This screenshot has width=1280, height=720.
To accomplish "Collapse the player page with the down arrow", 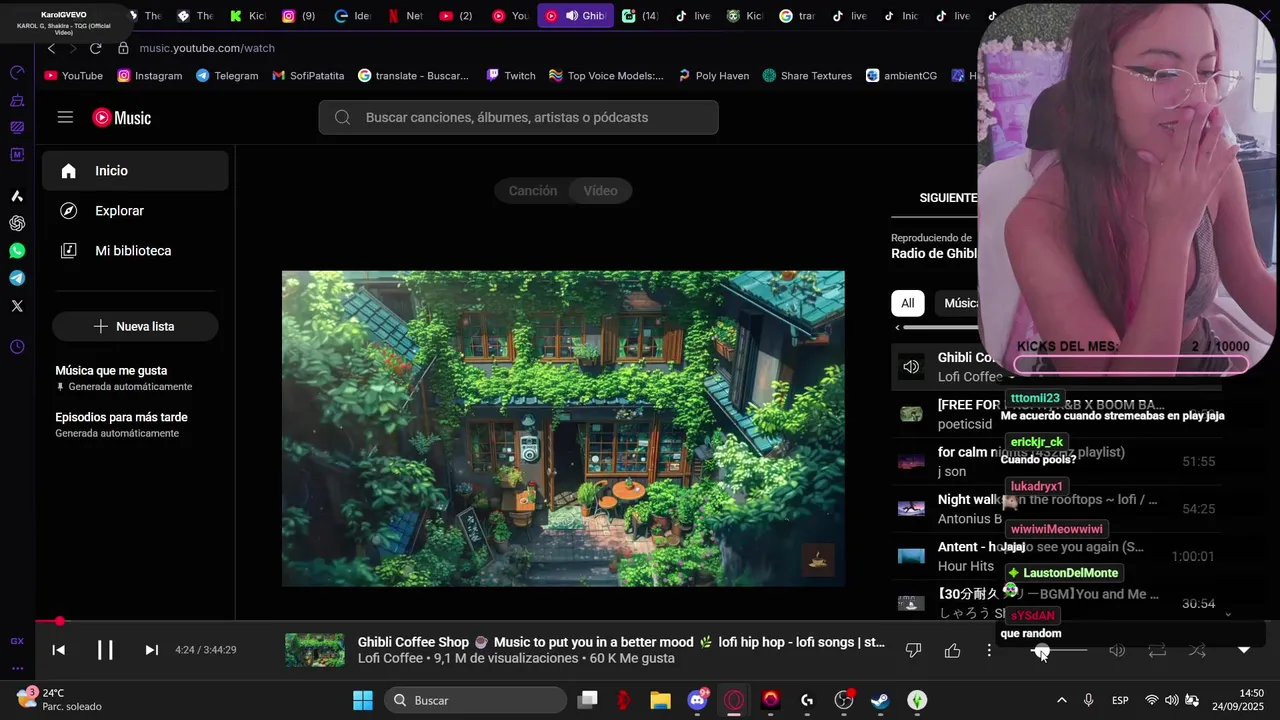I will click(x=1244, y=651).
